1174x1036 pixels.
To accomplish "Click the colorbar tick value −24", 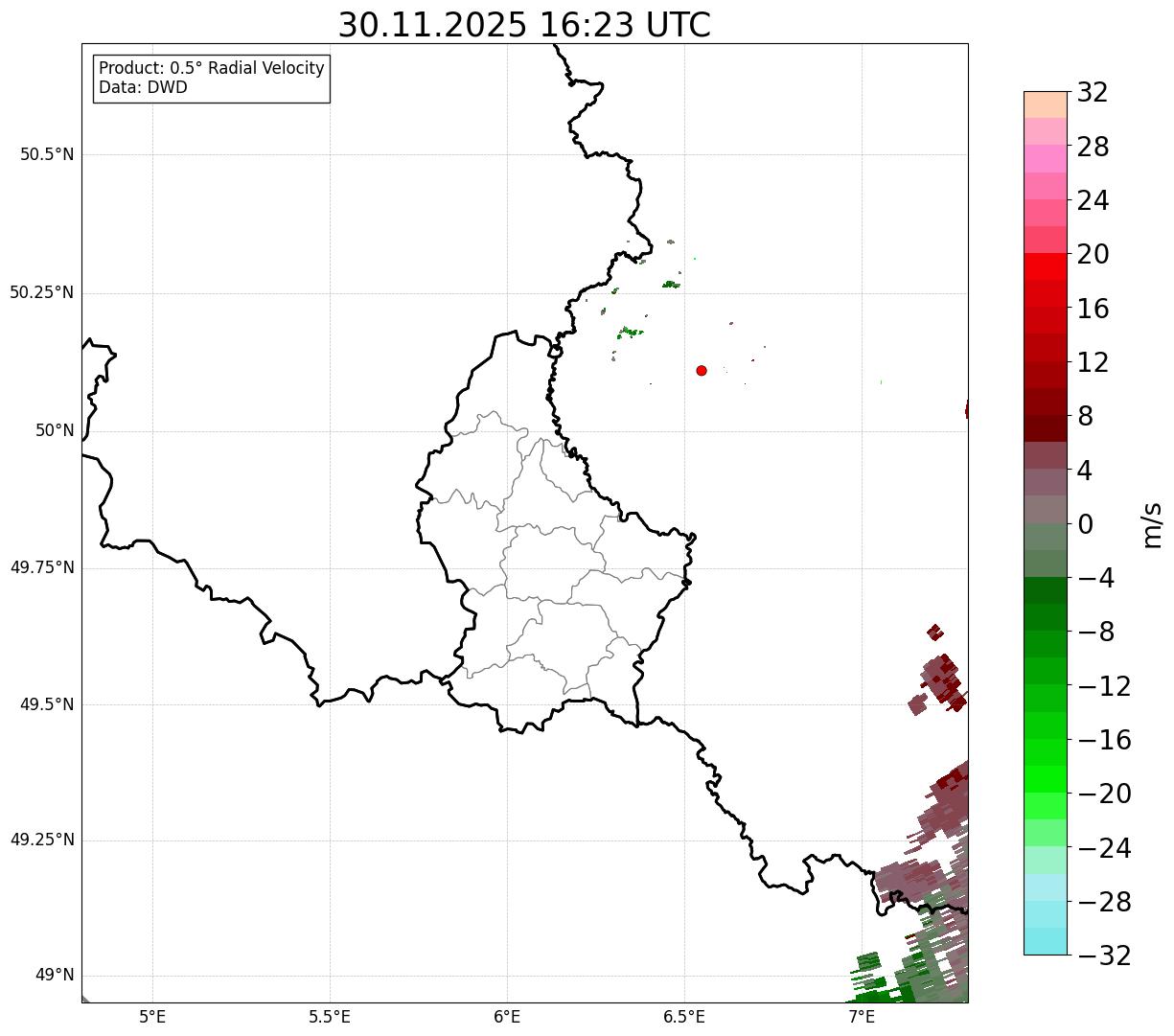I will click(1104, 848).
